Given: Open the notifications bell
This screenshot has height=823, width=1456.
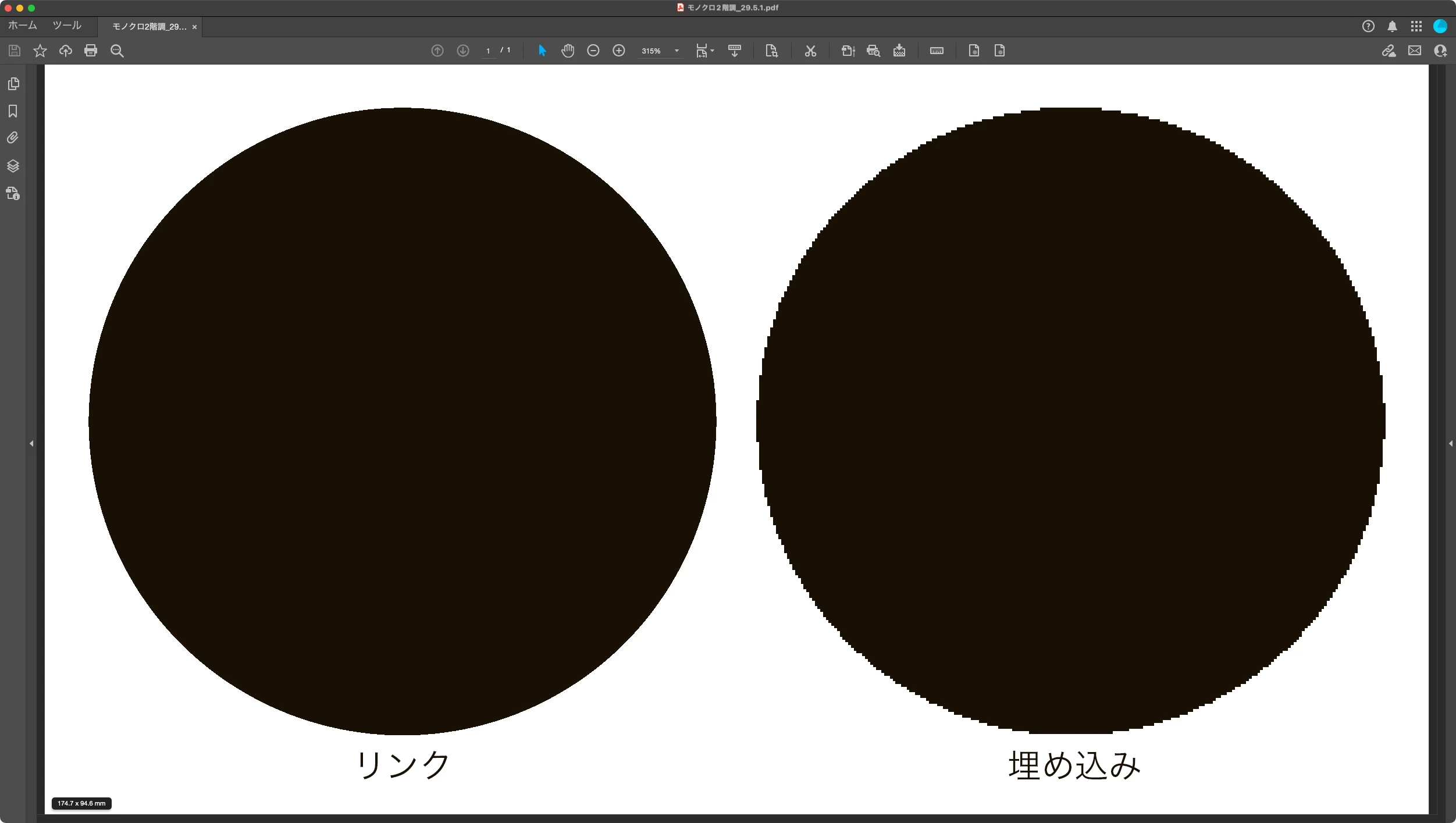Looking at the screenshot, I should [1392, 26].
